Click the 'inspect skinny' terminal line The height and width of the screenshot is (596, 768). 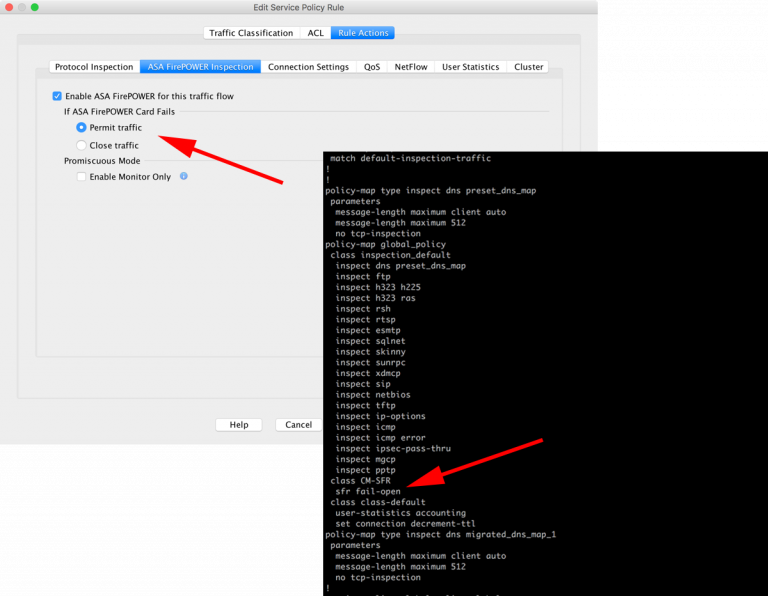(370, 352)
